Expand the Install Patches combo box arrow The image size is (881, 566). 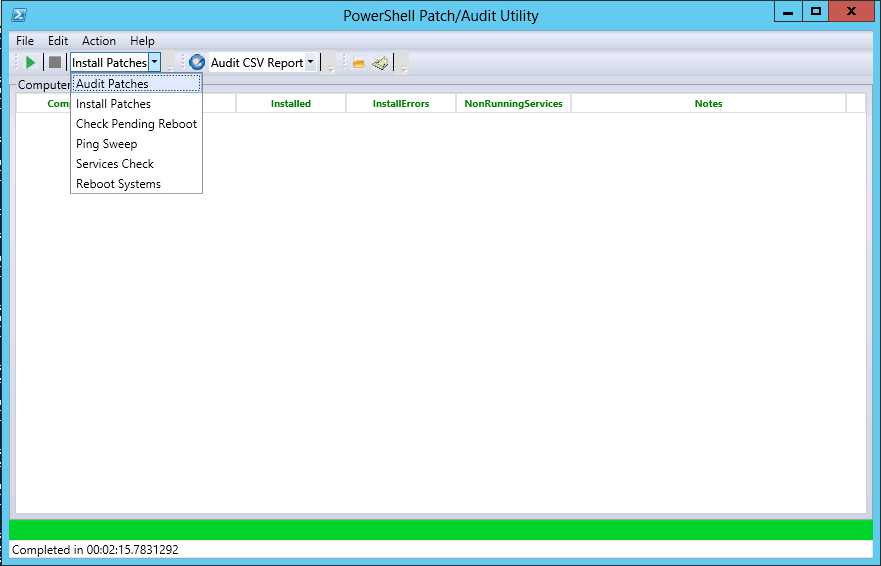pyautogui.click(x=154, y=63)
